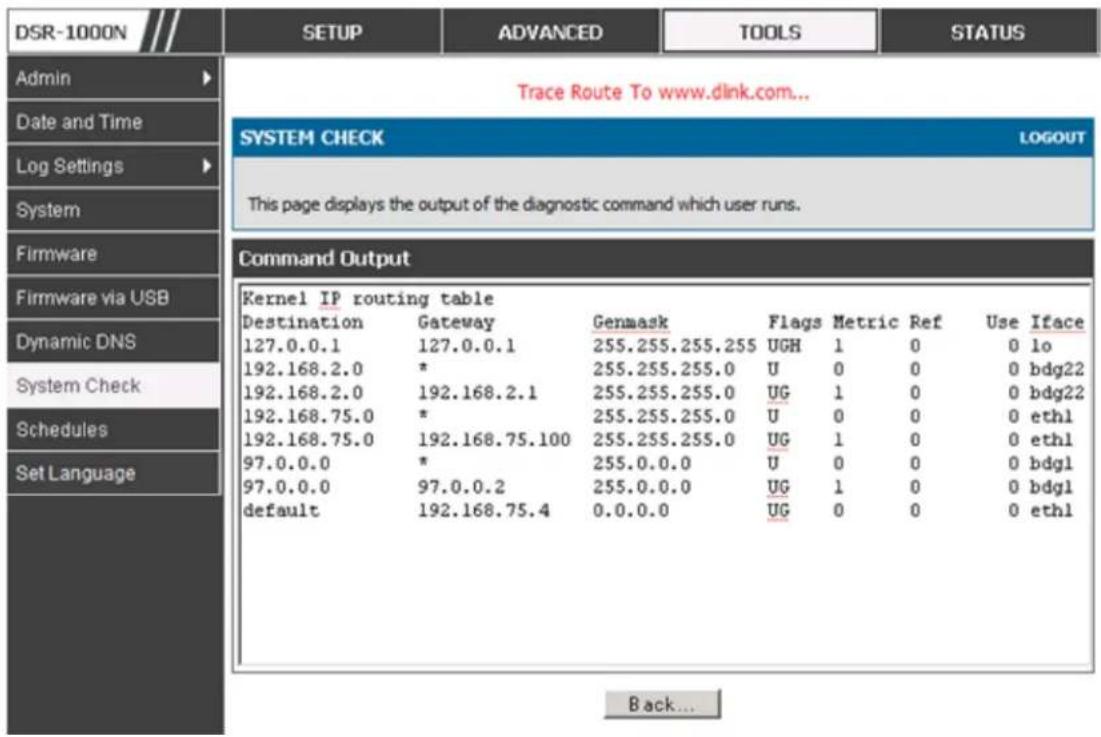Screen dimensions: 1101x737
Task: Click the LOGOUT link
Action: click(x=1052, y=138)
